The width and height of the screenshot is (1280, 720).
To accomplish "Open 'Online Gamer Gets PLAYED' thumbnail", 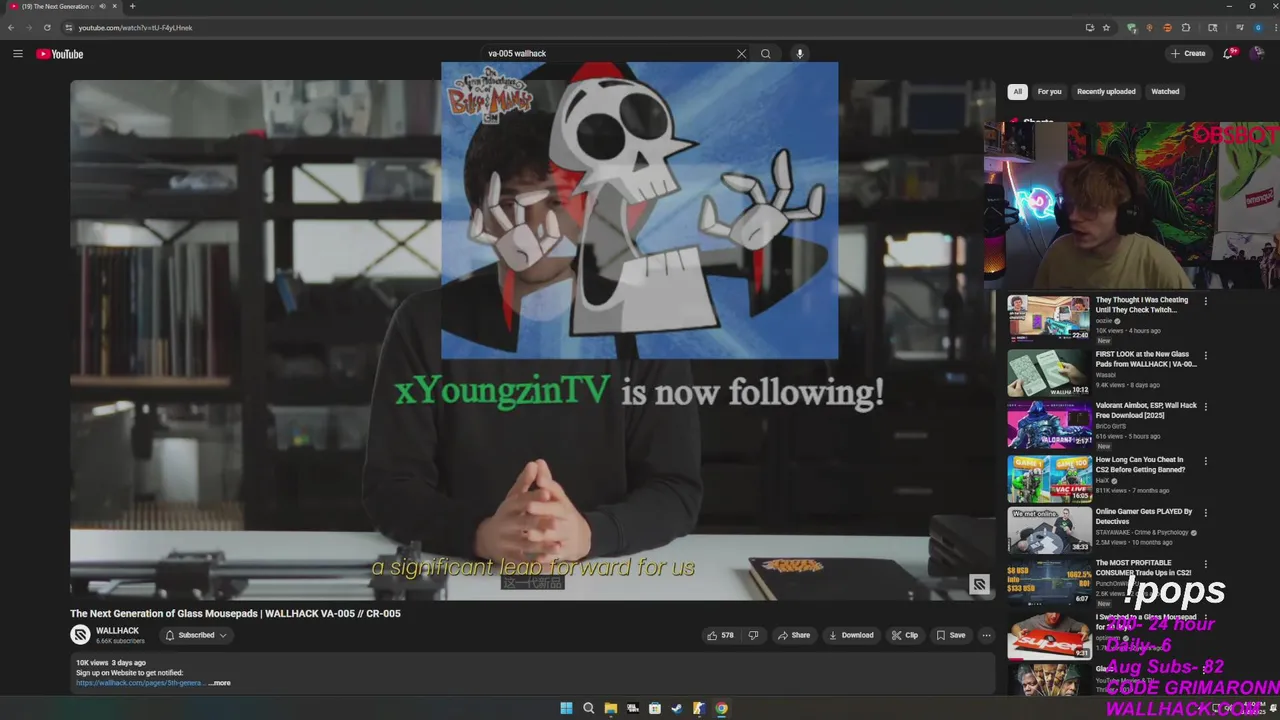I will (x=1049, y=530).
